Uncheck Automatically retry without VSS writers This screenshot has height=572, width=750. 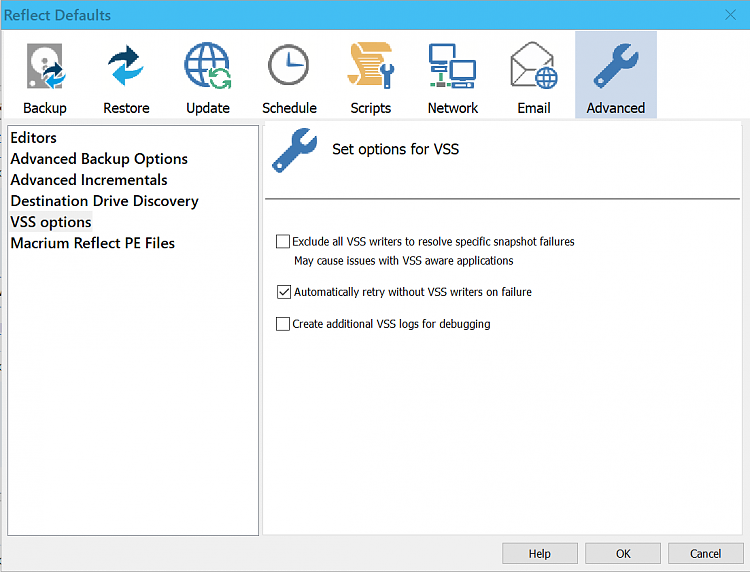[x=284, y=292]
